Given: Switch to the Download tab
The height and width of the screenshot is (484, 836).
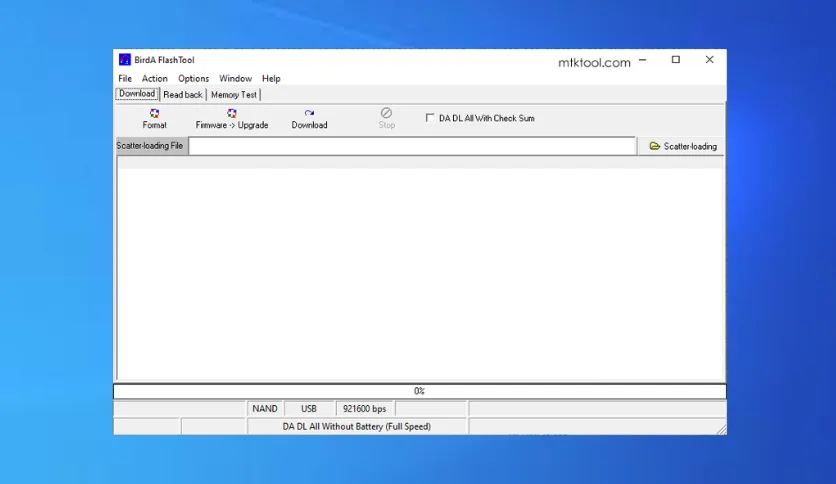Looking at the screenshot, I should 137,94.
